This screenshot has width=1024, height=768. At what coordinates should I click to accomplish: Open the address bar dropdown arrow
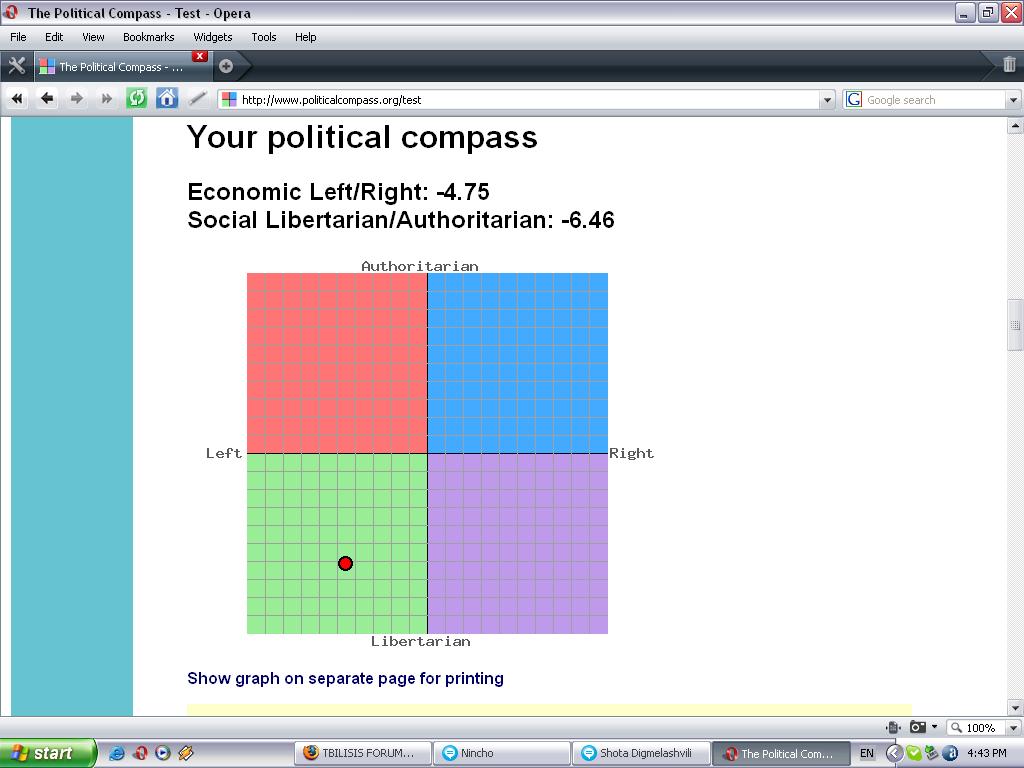click(829, 99)
